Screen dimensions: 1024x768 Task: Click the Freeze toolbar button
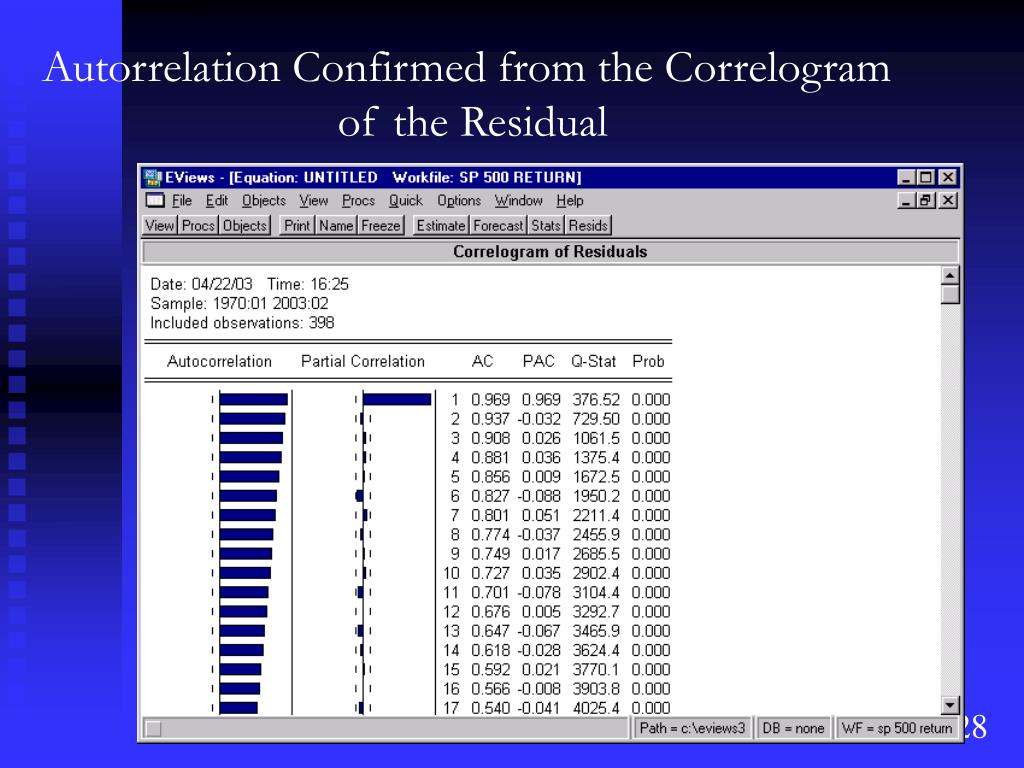tap(381, 225)
